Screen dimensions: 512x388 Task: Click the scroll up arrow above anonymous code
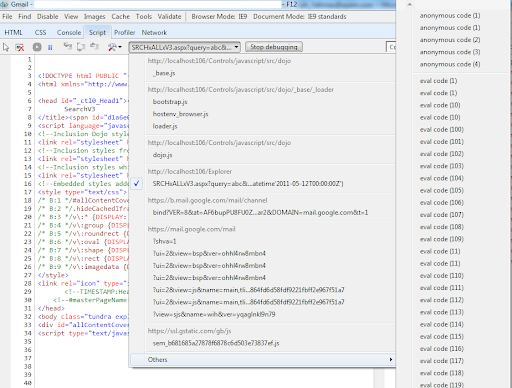[x=410, y=4]
